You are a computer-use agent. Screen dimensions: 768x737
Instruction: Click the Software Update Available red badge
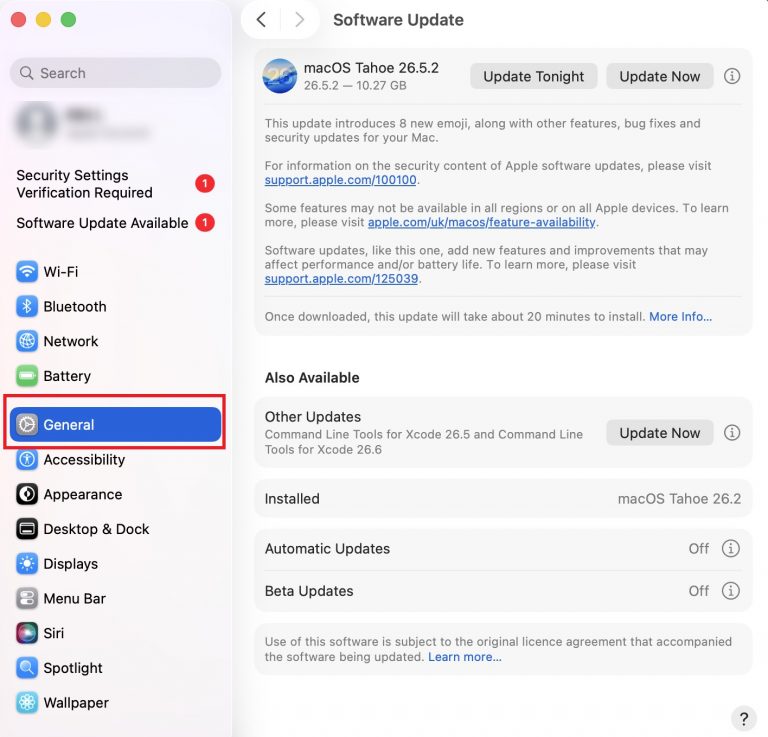point(205,222)
